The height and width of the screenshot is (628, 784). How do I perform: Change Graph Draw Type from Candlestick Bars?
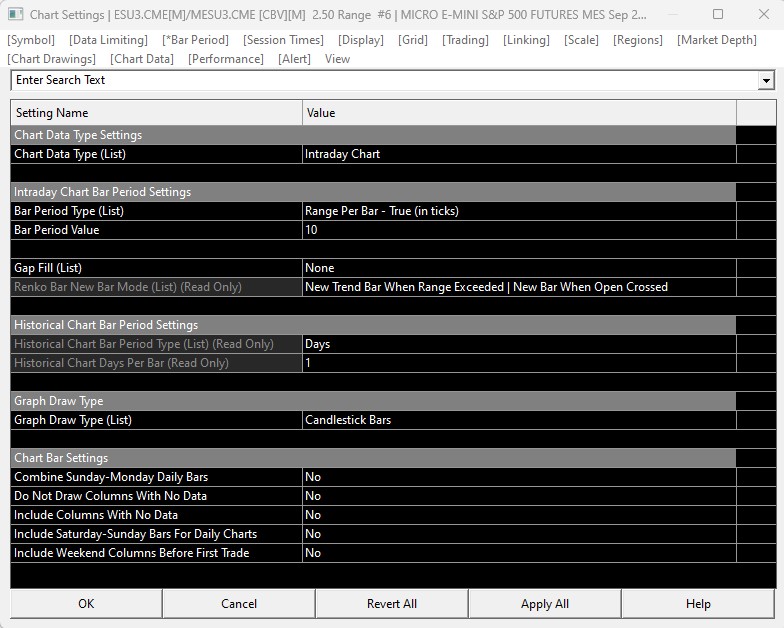(518, 420)
